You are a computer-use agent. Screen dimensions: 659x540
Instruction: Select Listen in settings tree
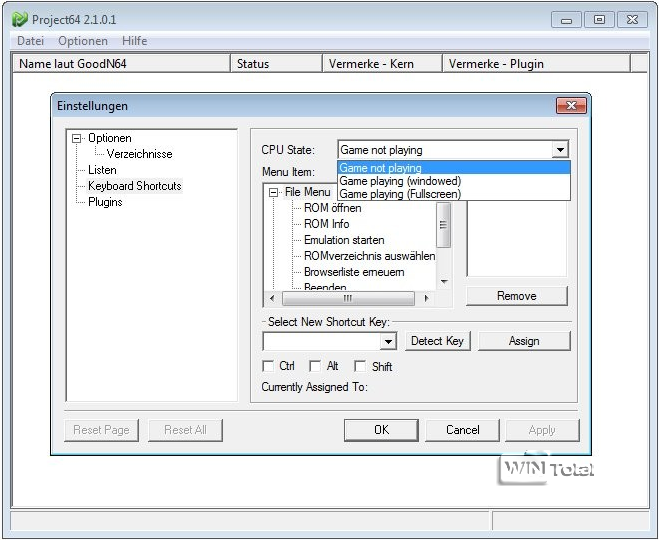[x=102, y=170]
